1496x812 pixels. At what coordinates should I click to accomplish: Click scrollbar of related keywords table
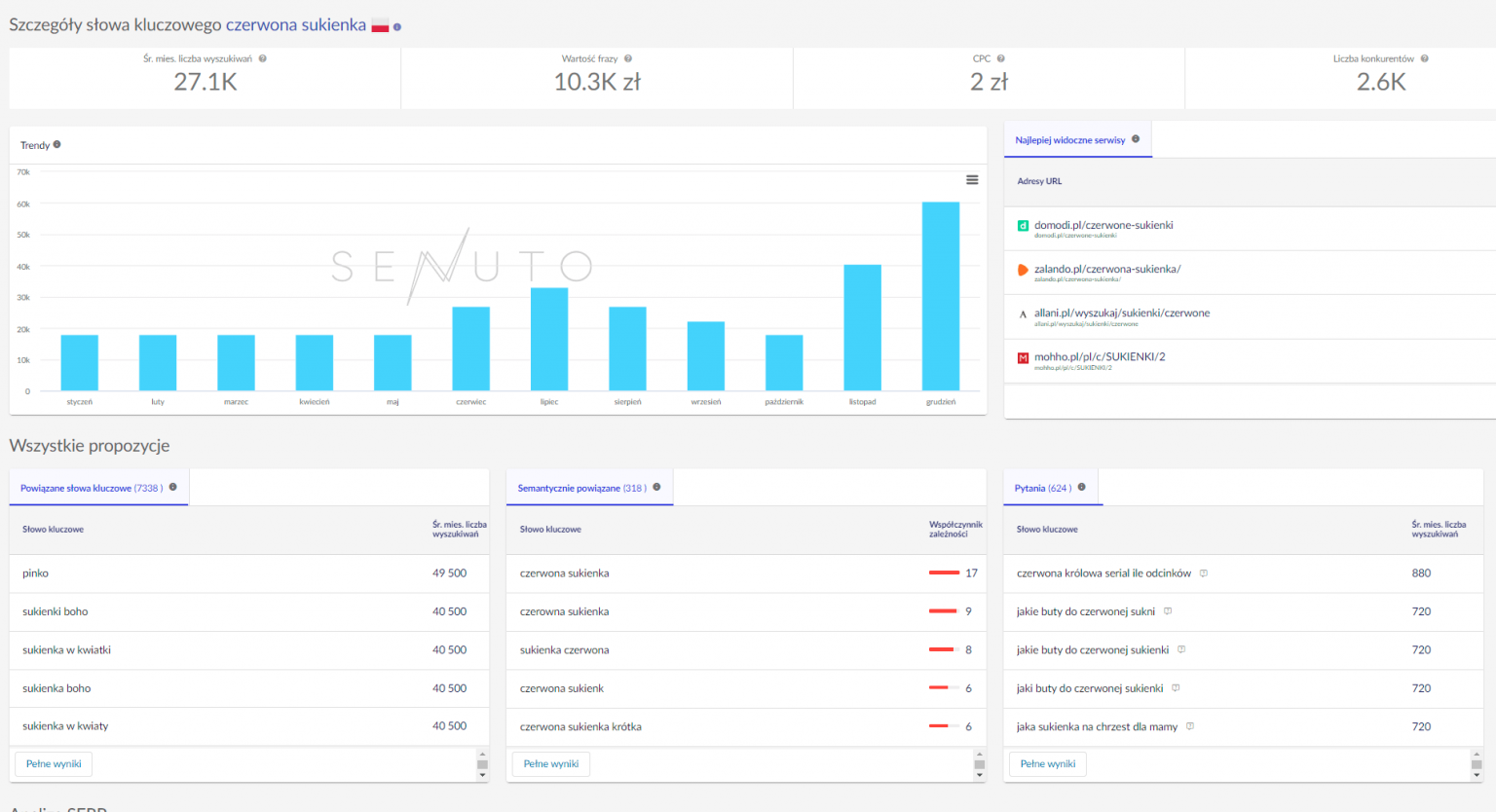pyautogui.click(x=482, y=764)
